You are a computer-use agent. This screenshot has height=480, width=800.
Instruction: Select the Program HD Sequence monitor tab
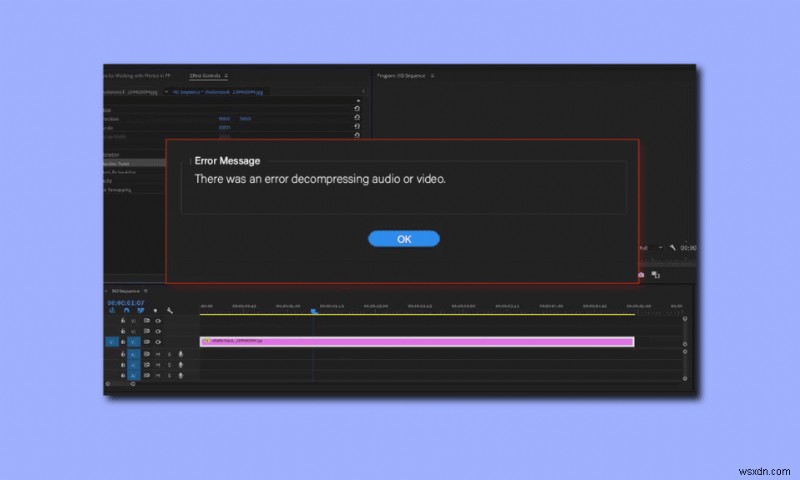401,75
